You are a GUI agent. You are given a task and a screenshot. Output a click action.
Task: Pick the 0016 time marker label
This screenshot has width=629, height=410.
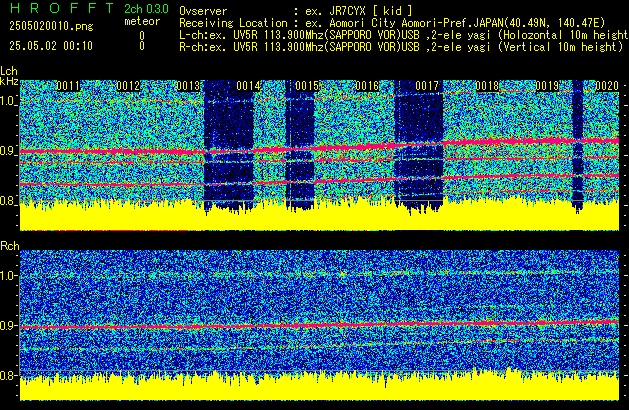coord(367,86)
